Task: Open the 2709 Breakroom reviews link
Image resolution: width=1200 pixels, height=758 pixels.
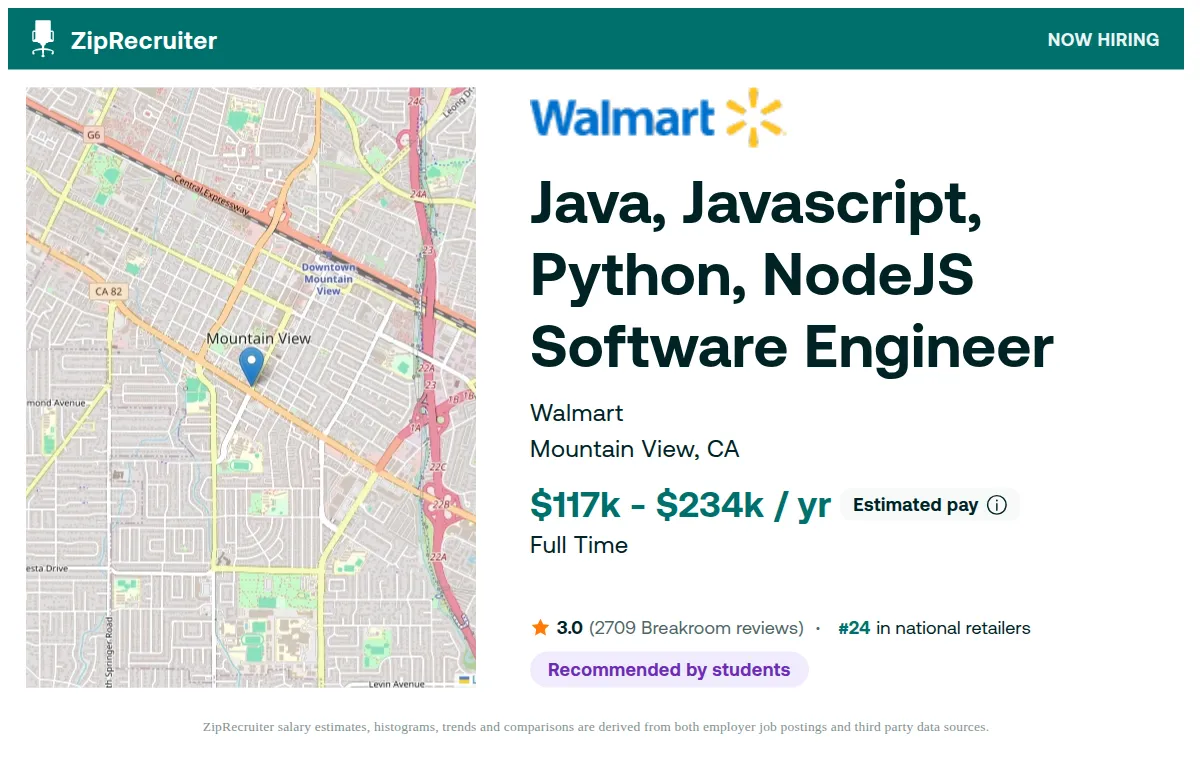Action: [x=696, y=628]
